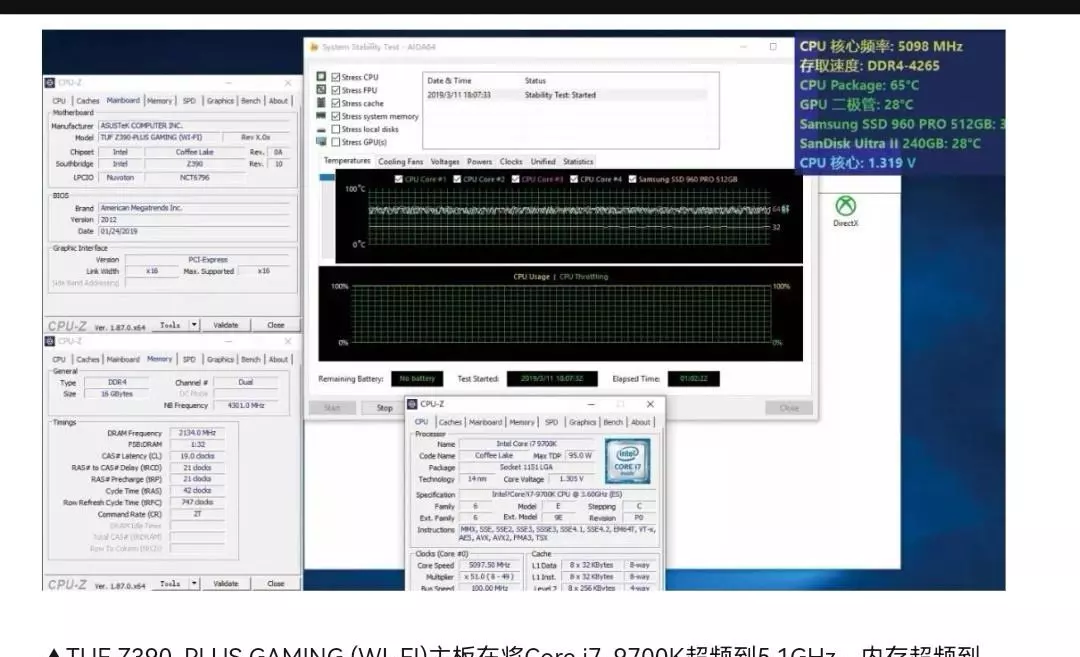1080x657 pixels.
Task: Open About tab in processor CPU-Z window
Action: point(641,422)
